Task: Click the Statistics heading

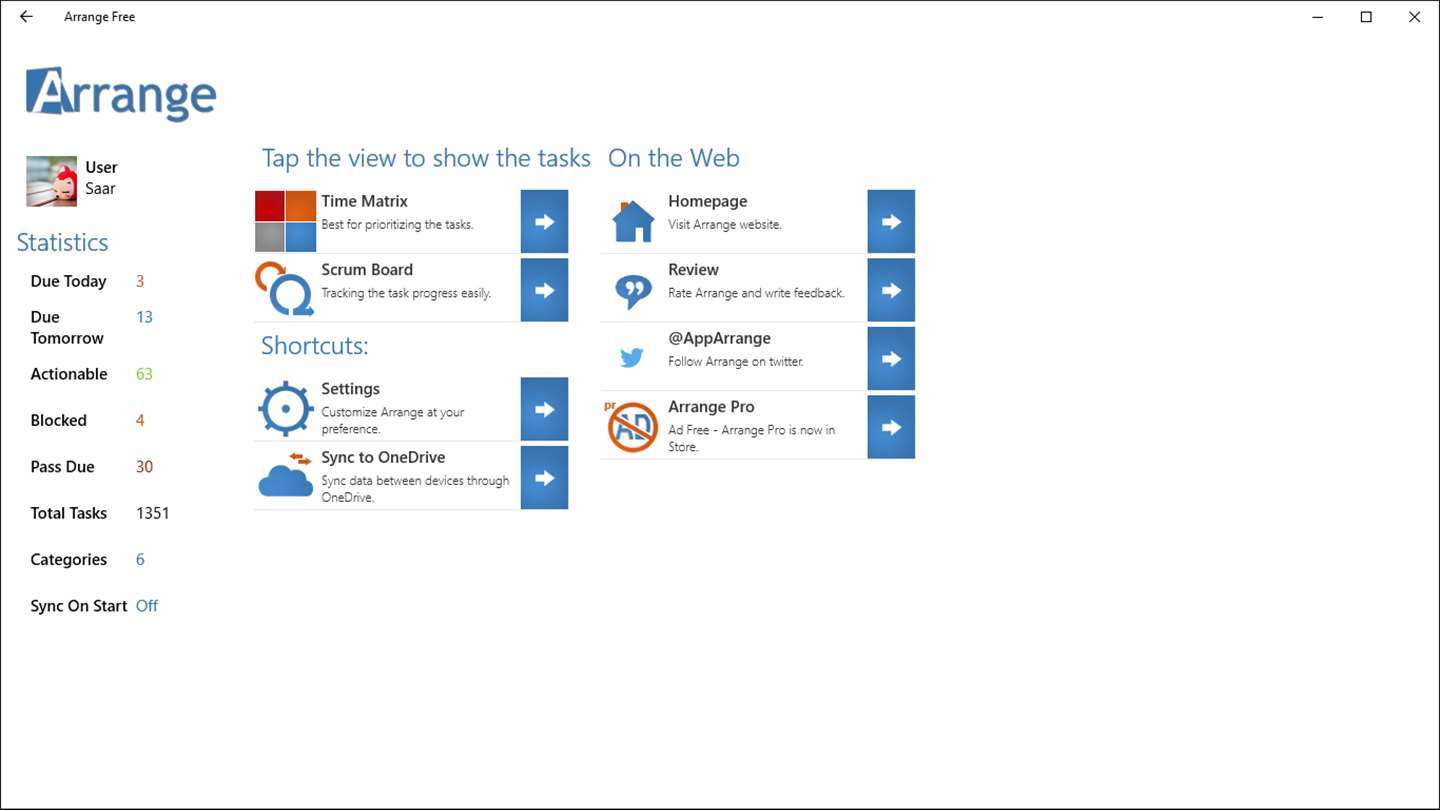Action: [62, 242]
